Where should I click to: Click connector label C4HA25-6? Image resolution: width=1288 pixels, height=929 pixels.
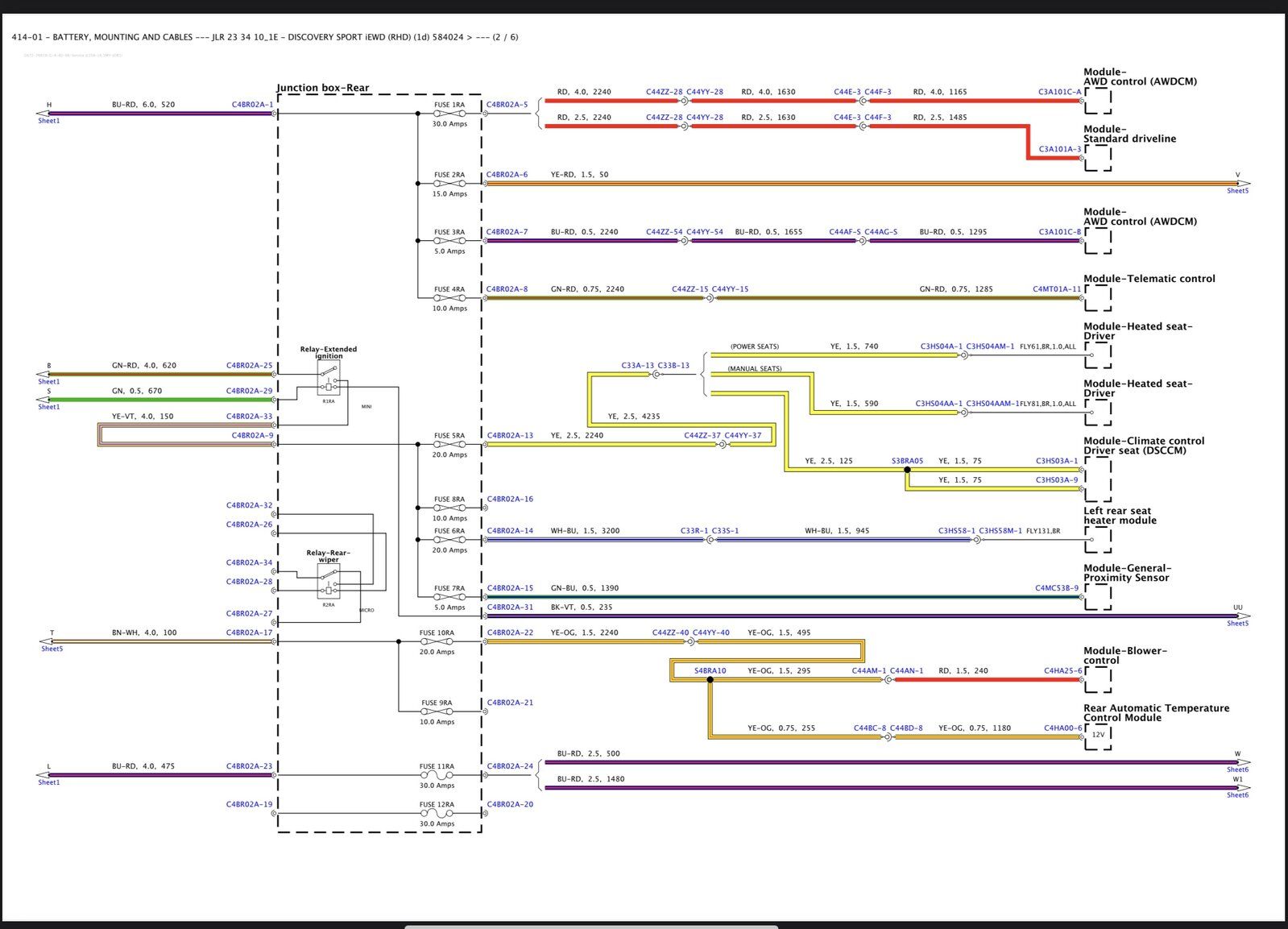(1063, 671)
